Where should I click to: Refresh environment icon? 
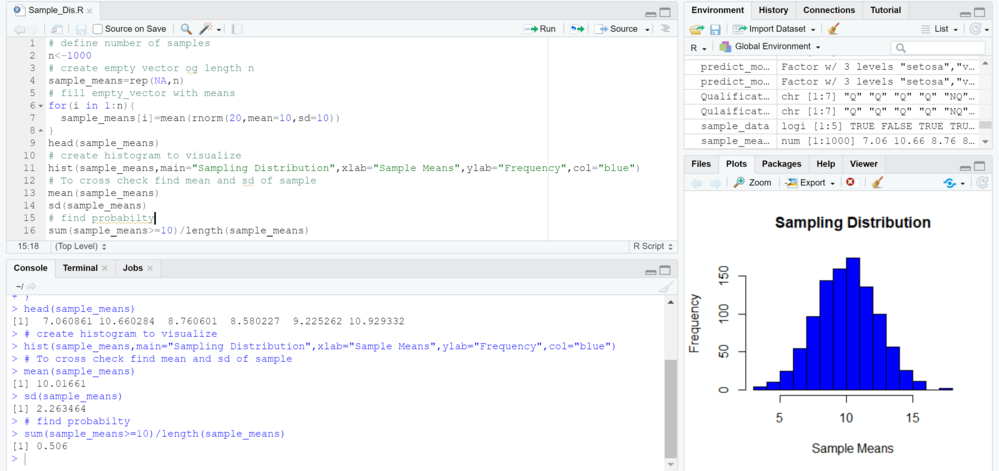pos(975,29)
